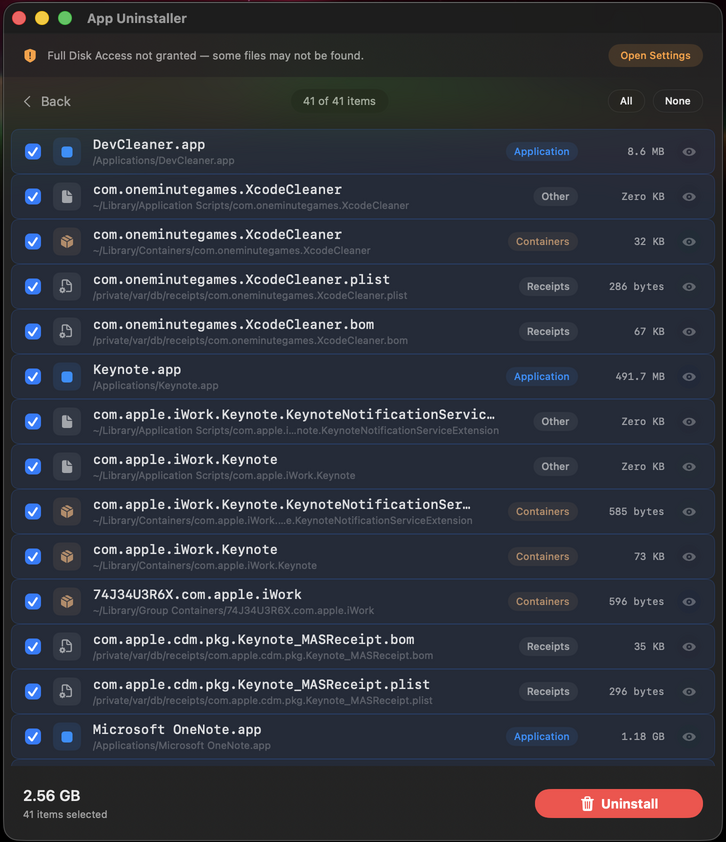
Task: Reveal Microsoft OneNote.app with its eye icon
Action: 689,737
